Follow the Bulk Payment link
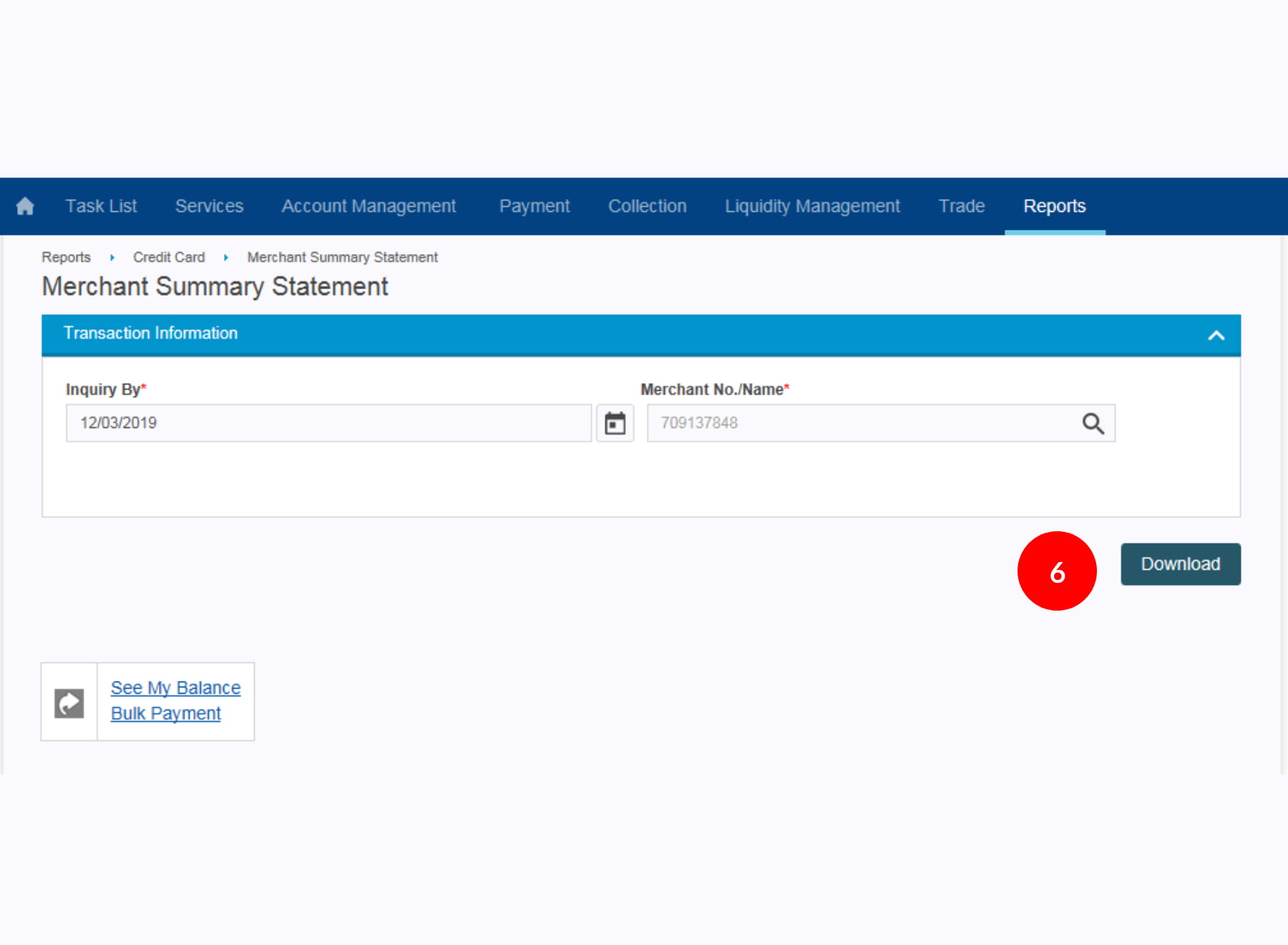1288x945 pixels. point(166,714)
